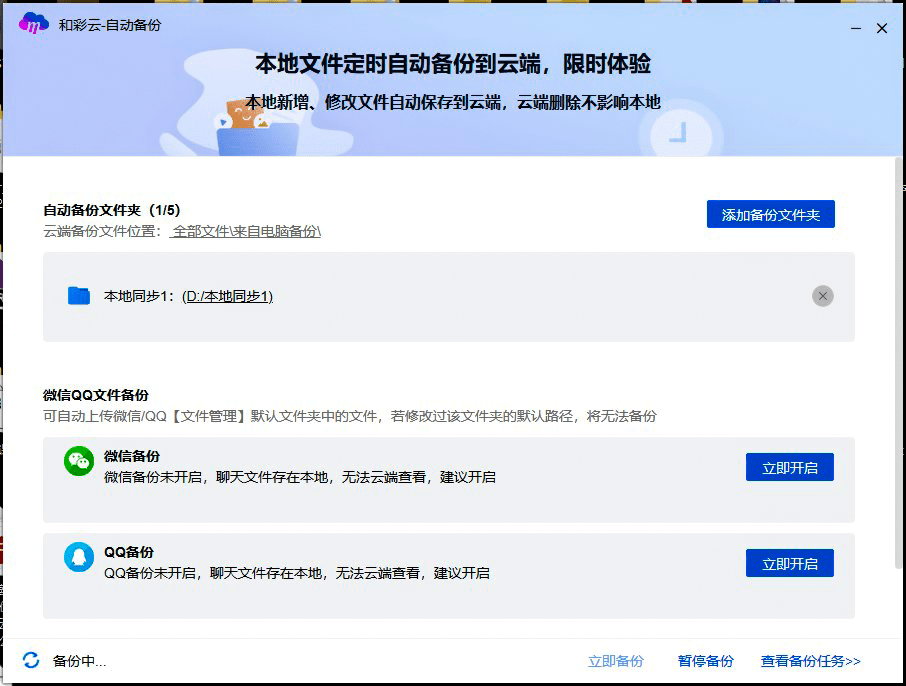Click the vertical scrollbar on the right
The height and width of the screenshot is (686, 906).
pyautogui.click(x=900, y=362)
